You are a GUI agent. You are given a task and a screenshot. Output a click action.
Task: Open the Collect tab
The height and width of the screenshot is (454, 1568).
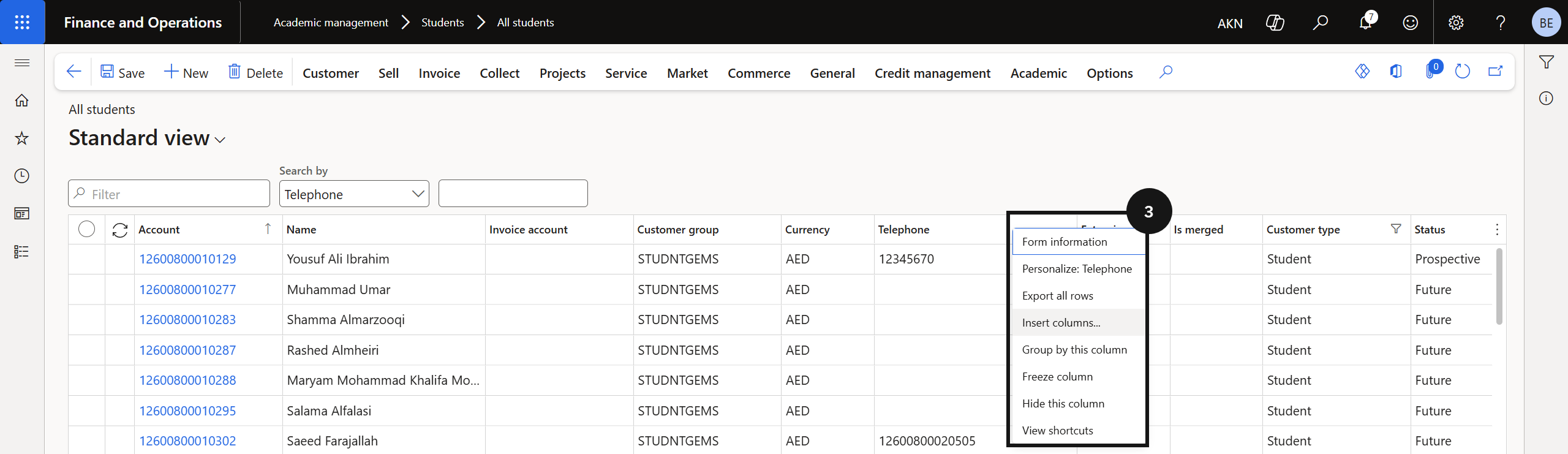coord(499,73)
